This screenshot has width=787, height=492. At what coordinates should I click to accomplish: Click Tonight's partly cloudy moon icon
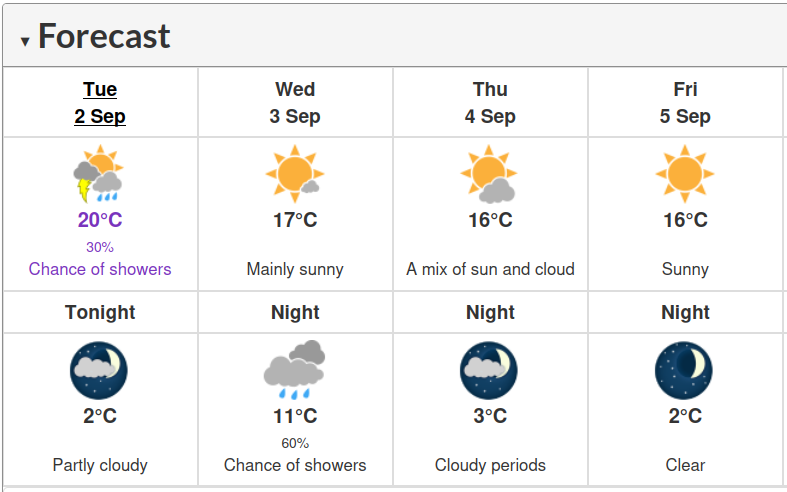pyautogui.click(x=99, y=371)
